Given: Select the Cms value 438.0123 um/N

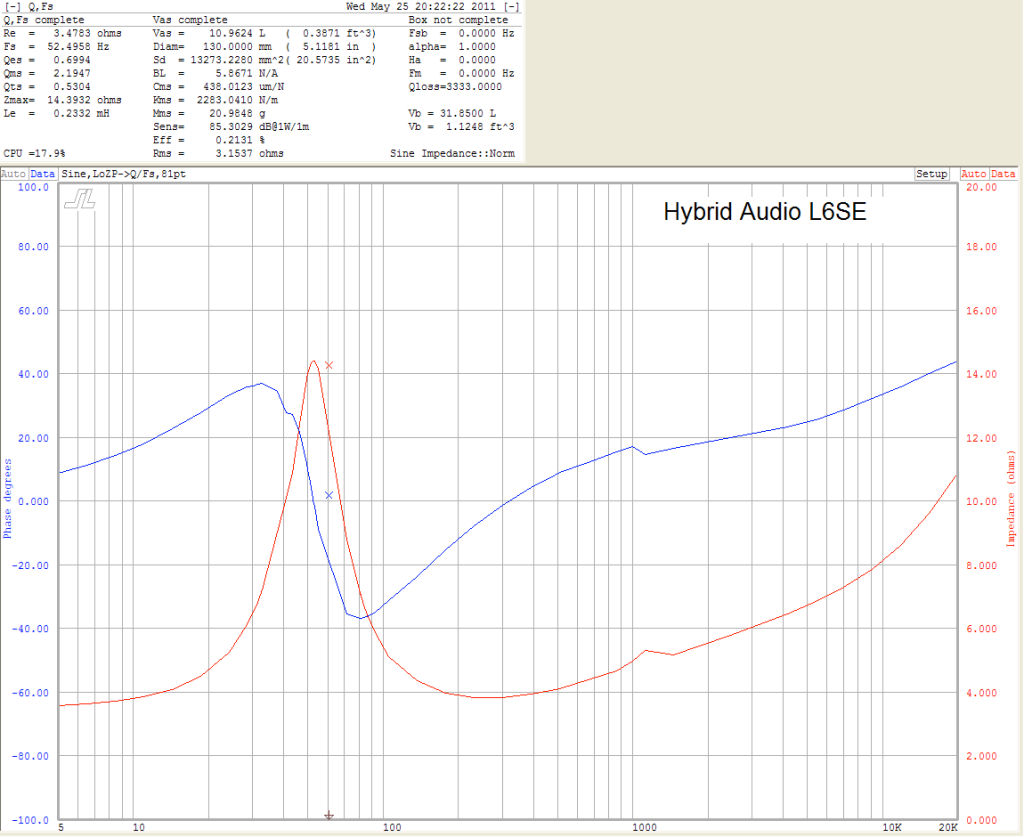Looking at the screenshot, I should point(244,87).
